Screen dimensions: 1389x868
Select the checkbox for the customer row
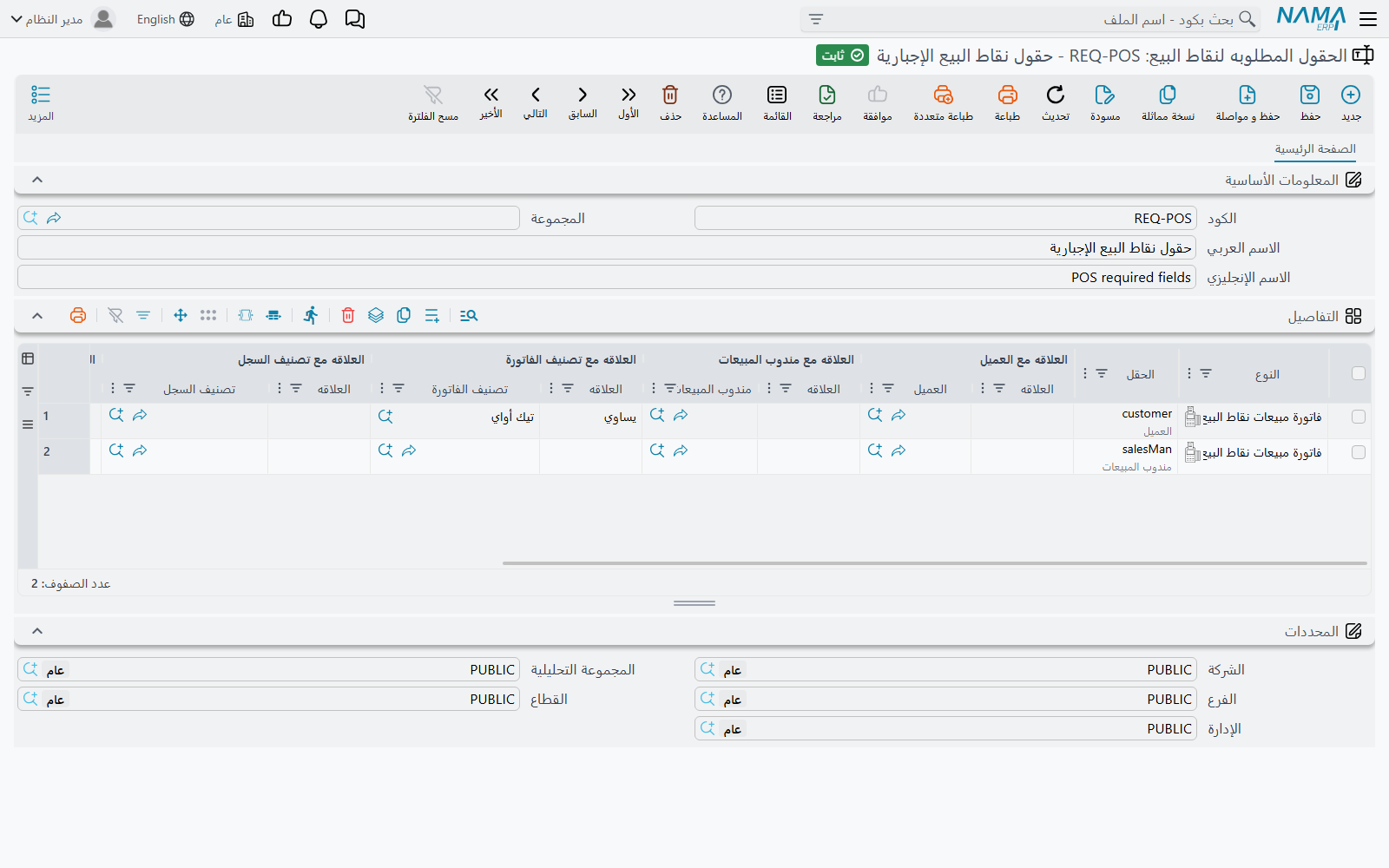point(1359,417)
